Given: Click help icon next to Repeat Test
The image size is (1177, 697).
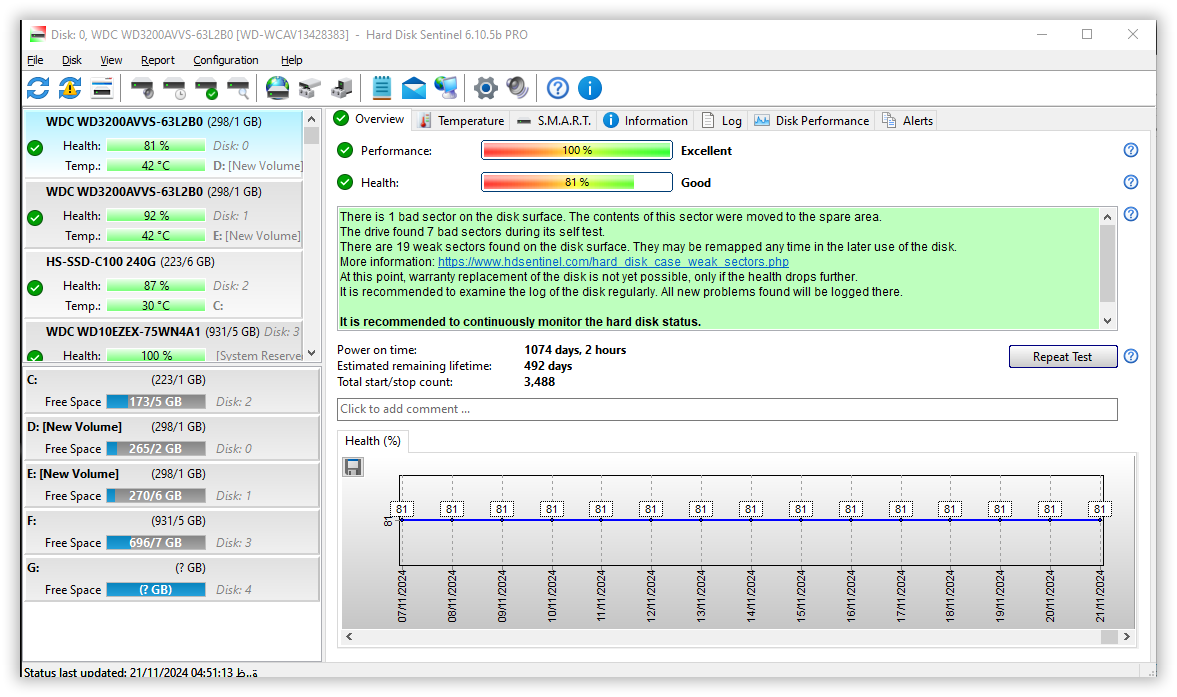Looking at the screenshot, I should [1131, 356].
